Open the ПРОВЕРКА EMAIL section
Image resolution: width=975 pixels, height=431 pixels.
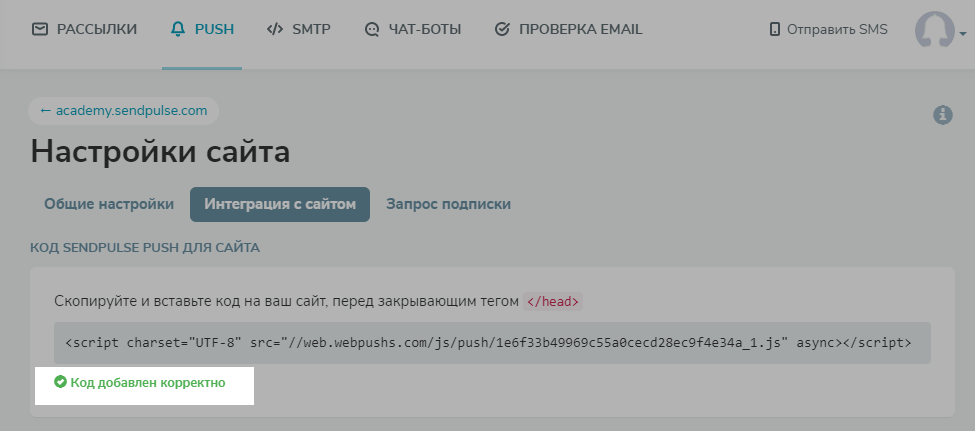click(x=580, y=29)
